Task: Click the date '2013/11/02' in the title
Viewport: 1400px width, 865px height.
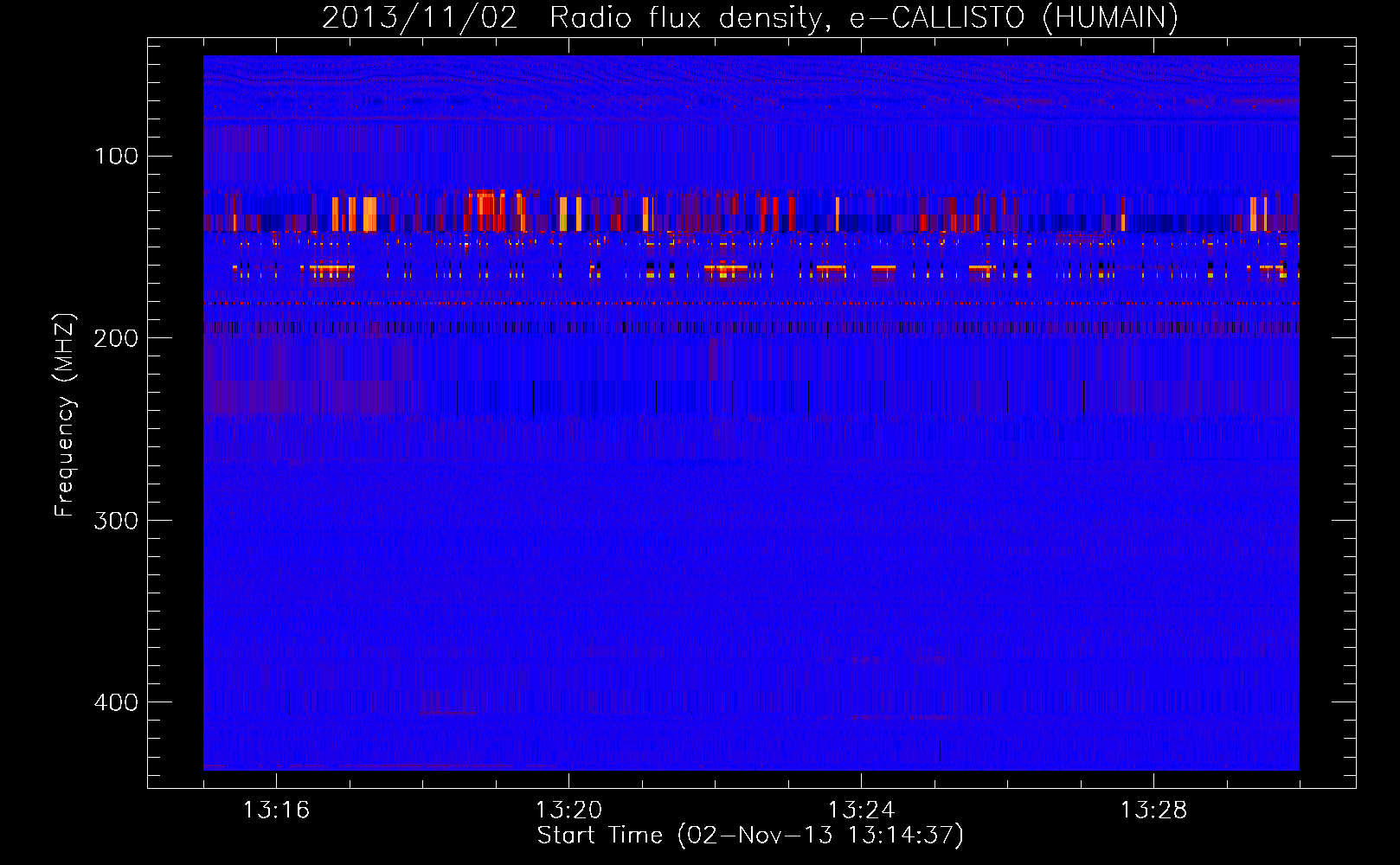Action: [420, 17]
